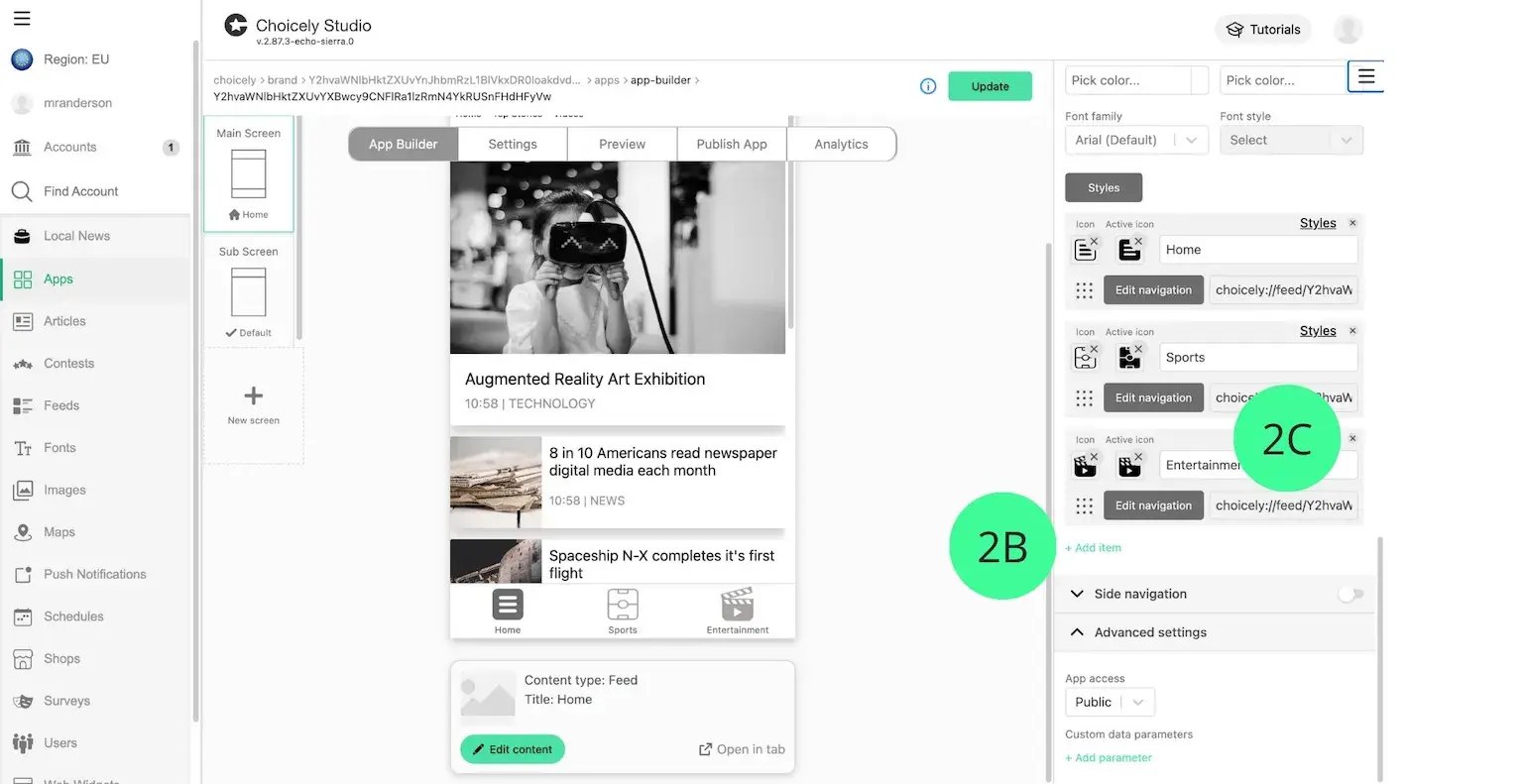Select the Sub Screen Default thumbnail

pos(249,291)
